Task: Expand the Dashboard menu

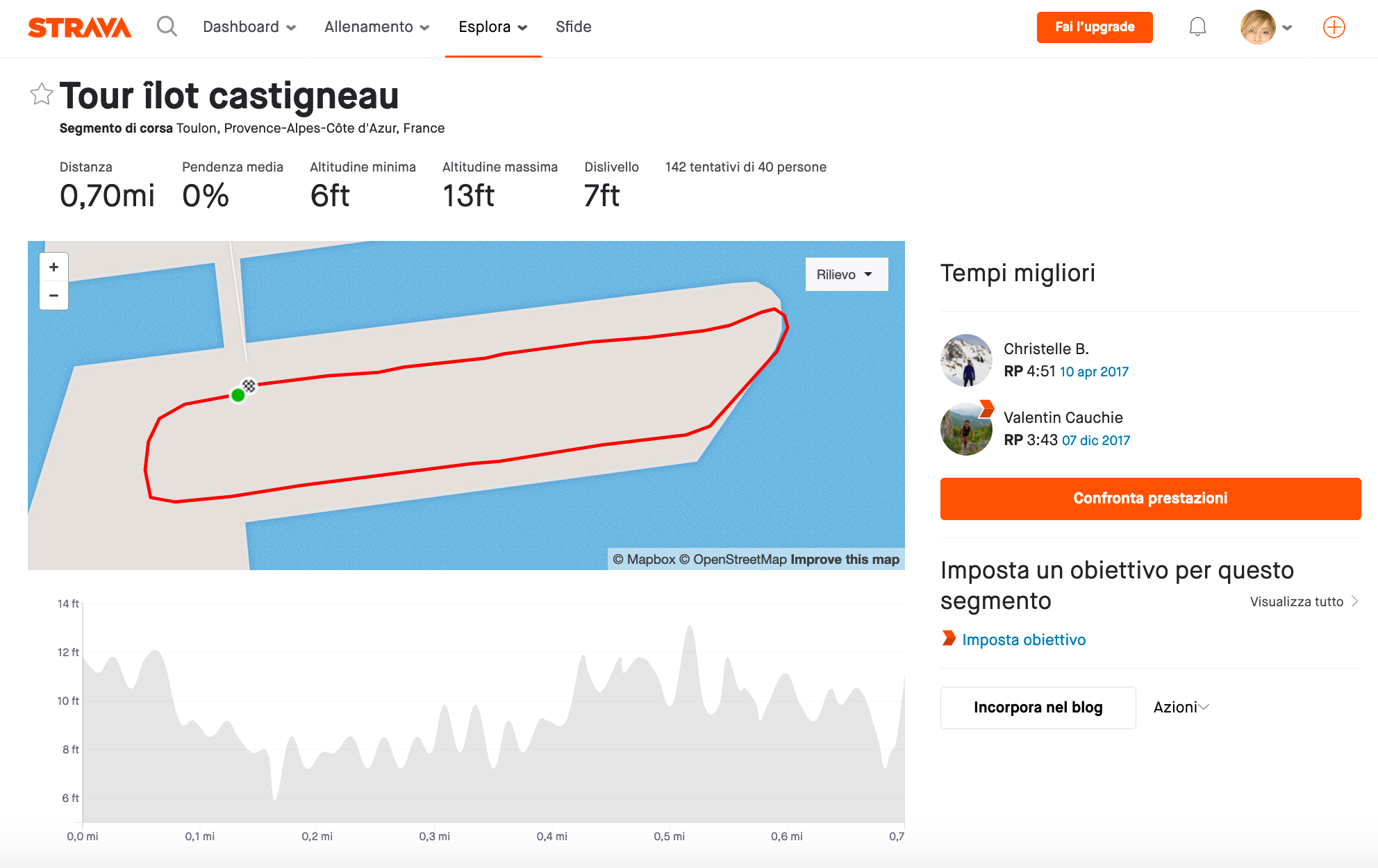Action: click(249, 27)
